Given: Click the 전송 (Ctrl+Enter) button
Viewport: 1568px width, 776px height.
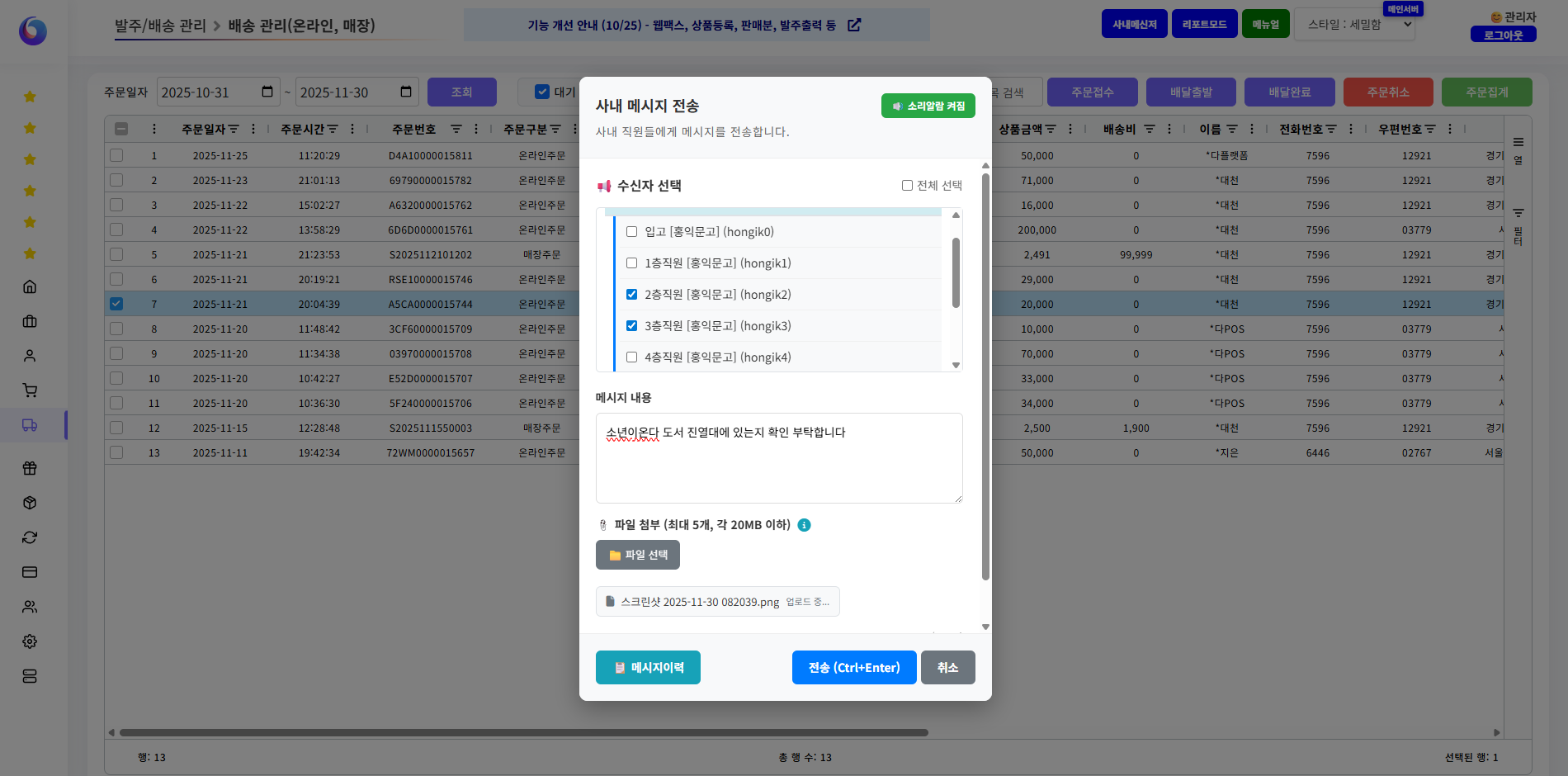Looking at the screenshot, I should coord(853,668).
